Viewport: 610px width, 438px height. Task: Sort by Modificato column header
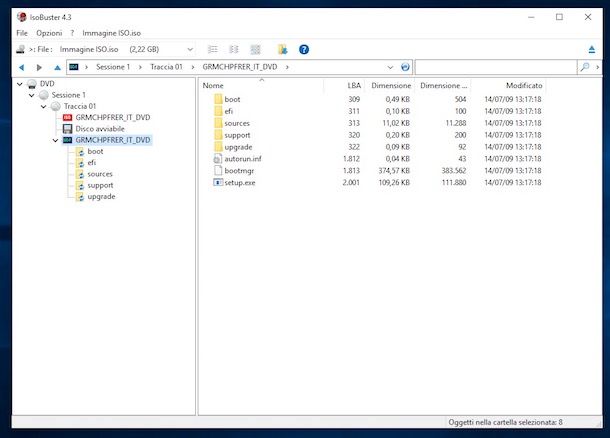click(524, 86)
